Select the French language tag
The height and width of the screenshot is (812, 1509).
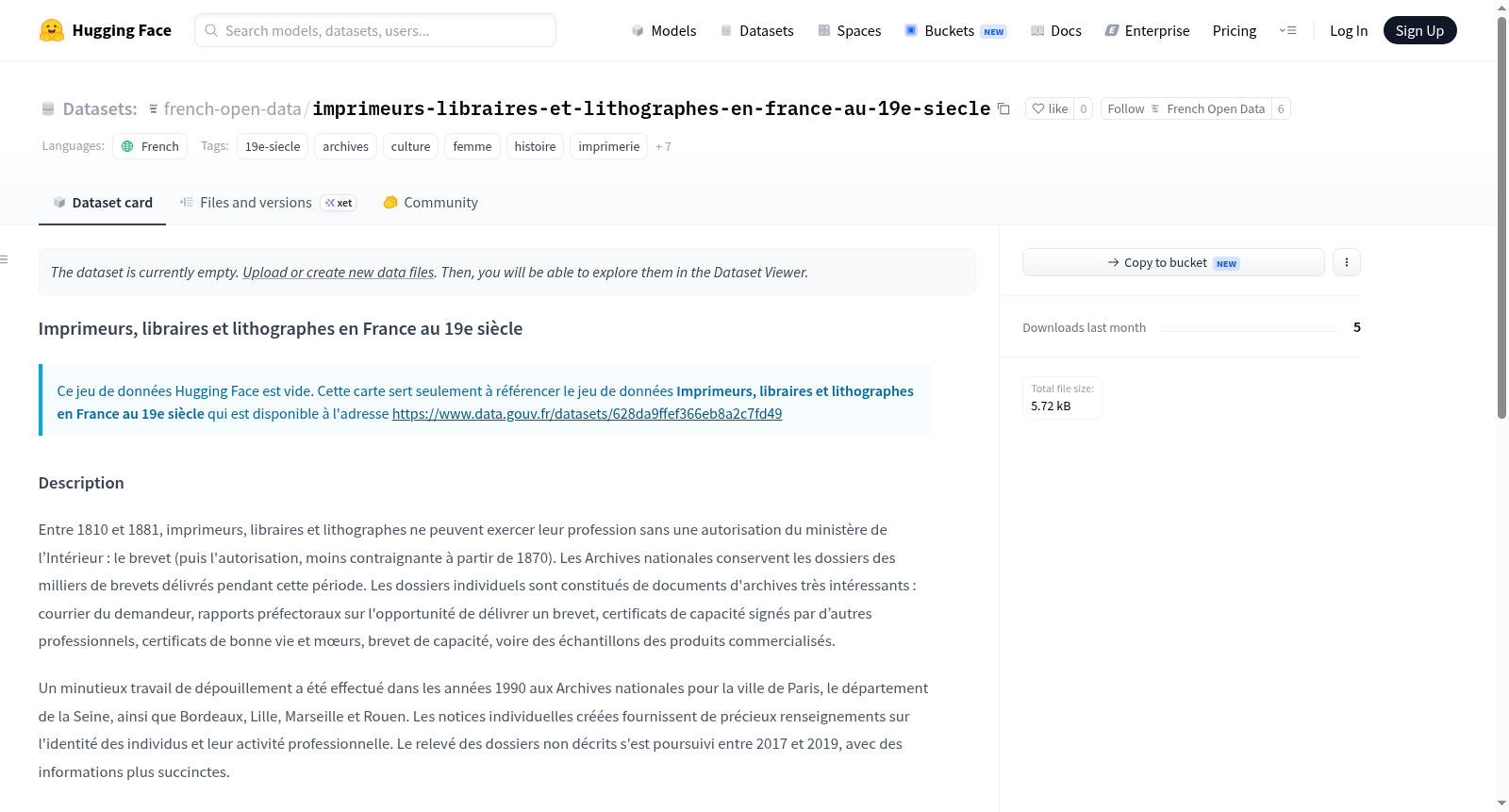[151, 146]
